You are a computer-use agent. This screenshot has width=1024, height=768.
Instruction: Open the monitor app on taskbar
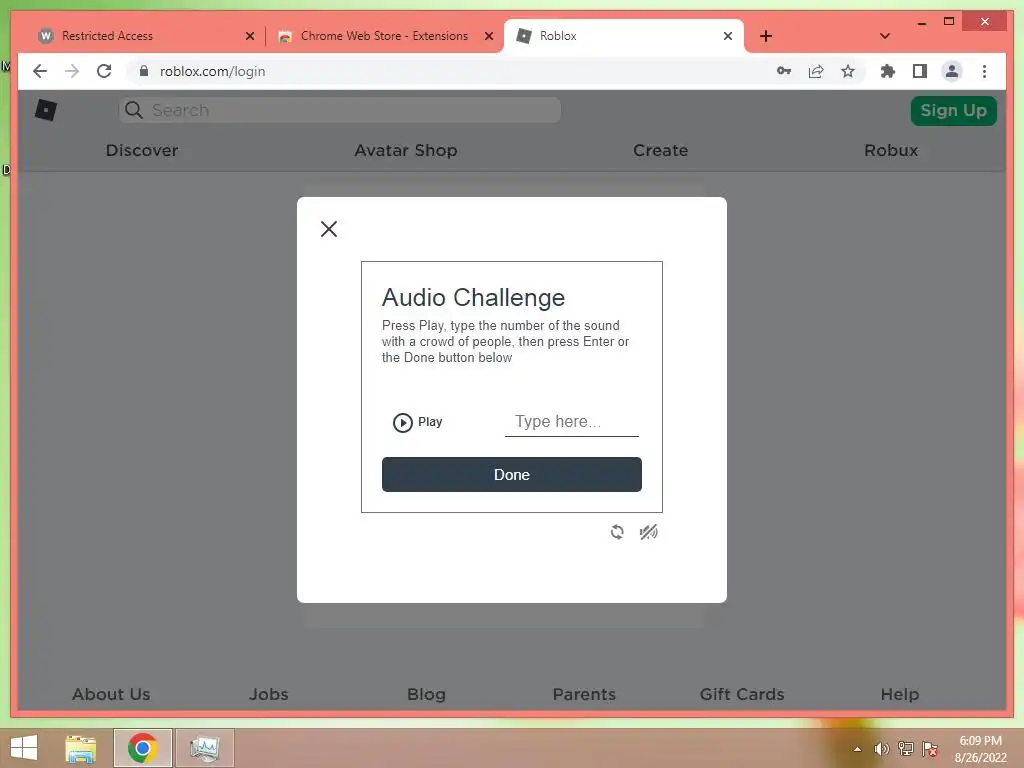point(204,748)
